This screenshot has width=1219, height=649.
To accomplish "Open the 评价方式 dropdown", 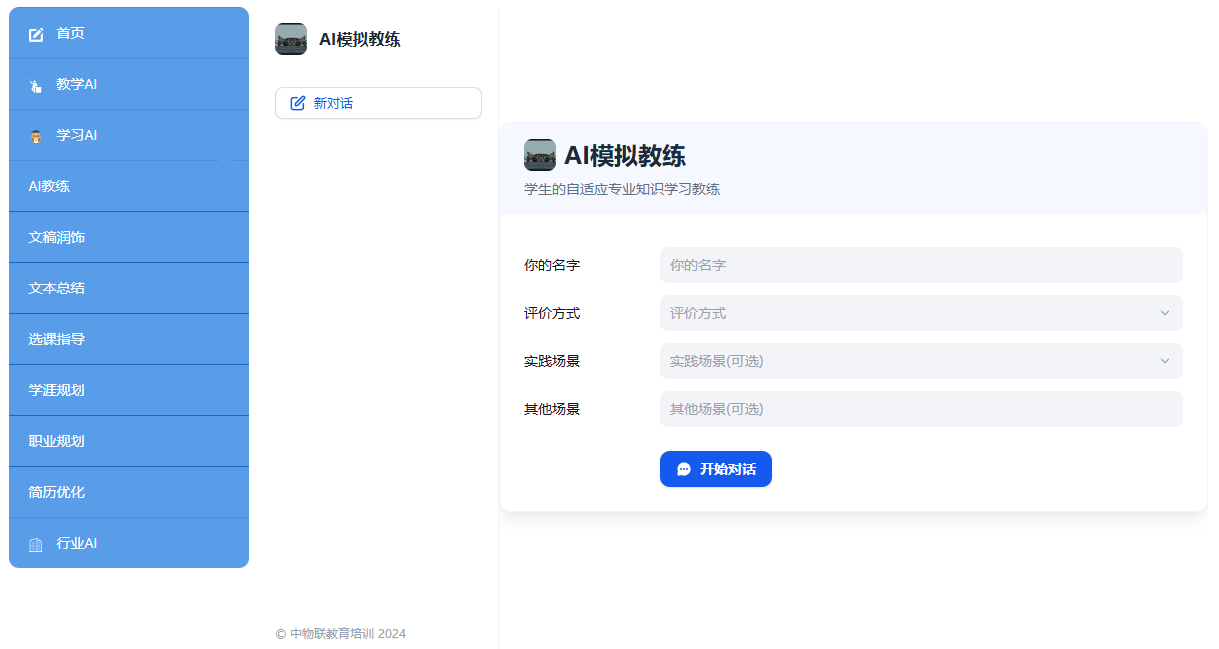I will coord(920,313).
